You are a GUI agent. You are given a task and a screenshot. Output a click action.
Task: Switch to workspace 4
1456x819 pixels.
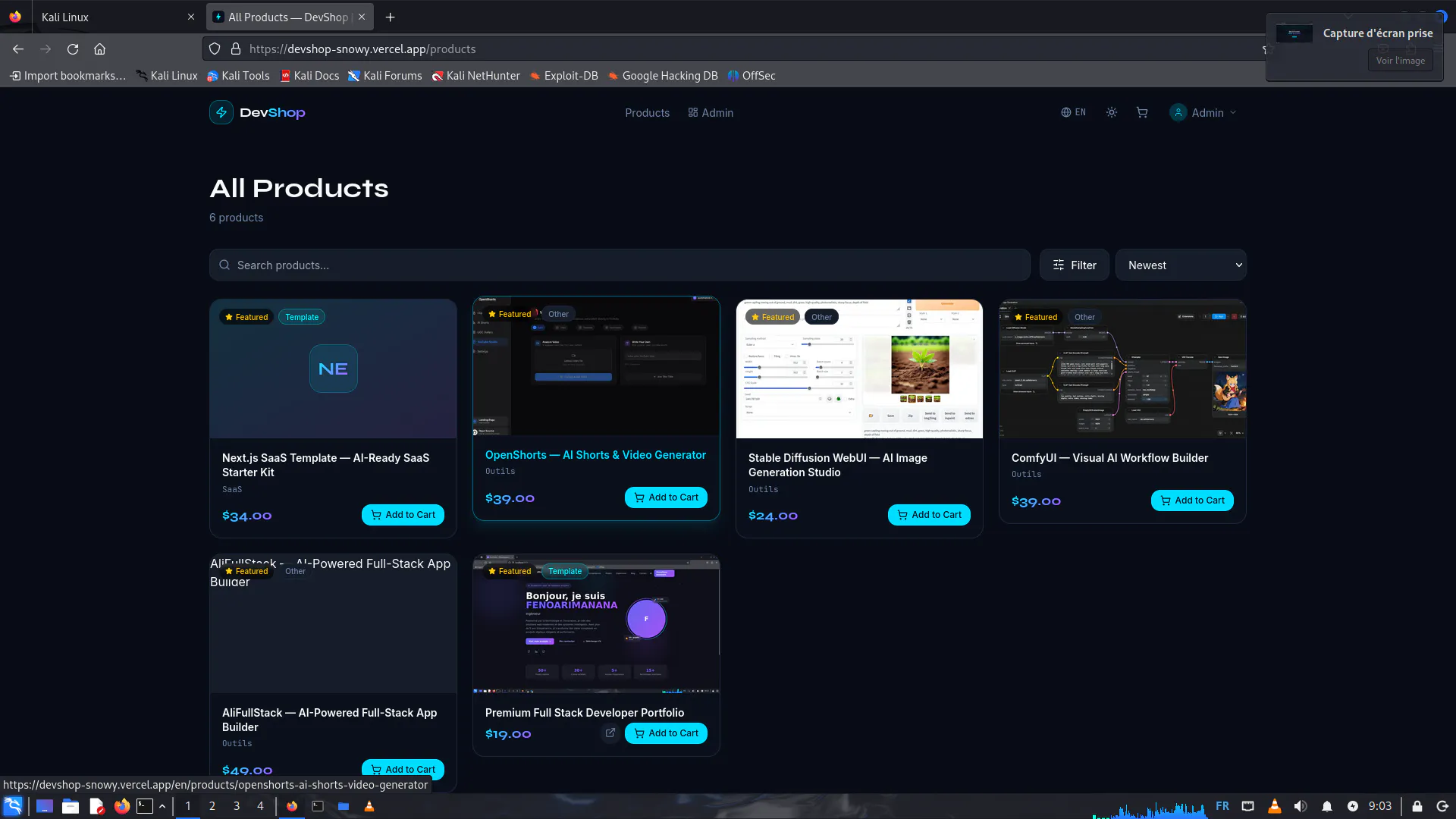point(260,806)
